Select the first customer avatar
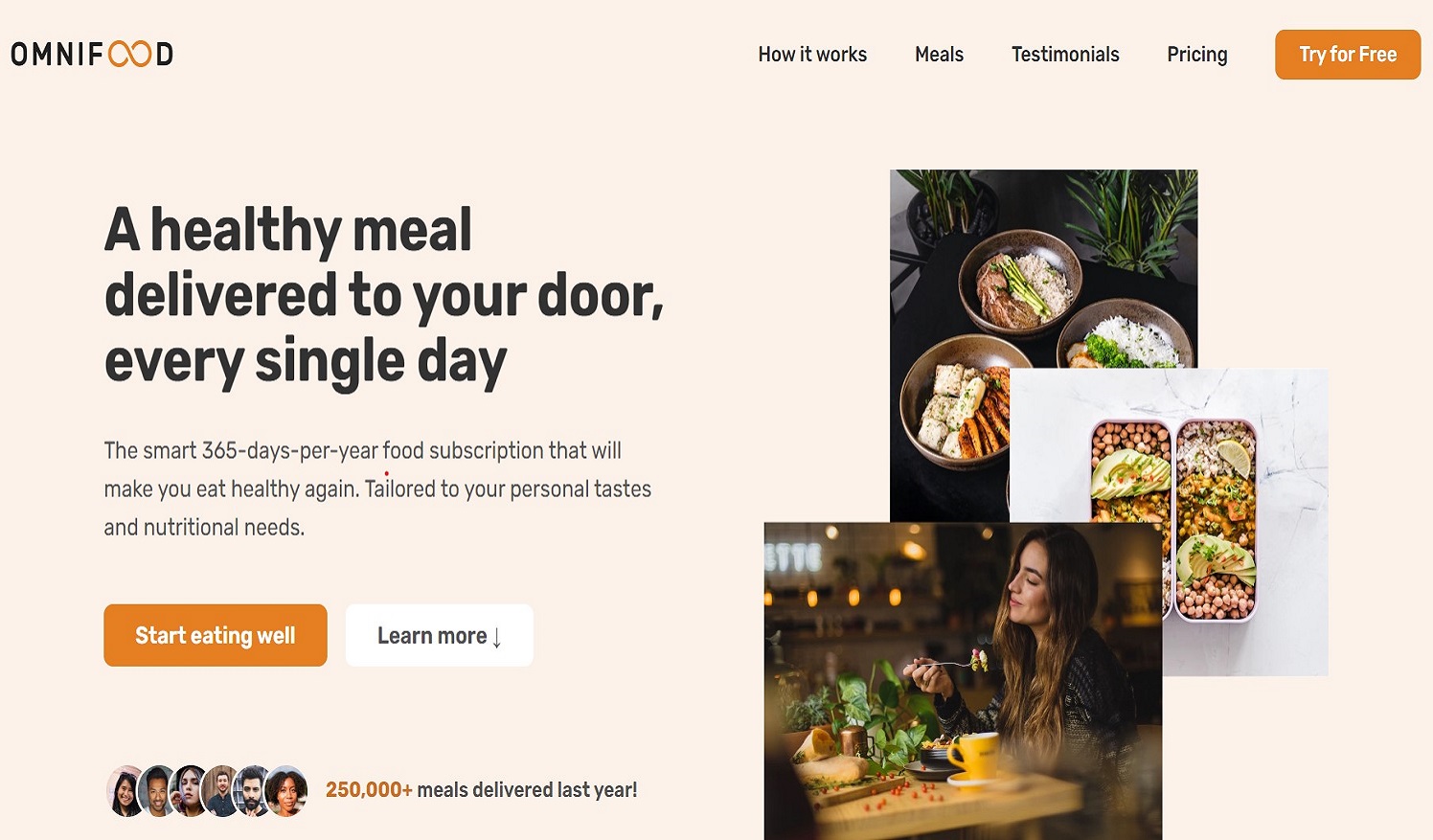Viewport: 1433px width, 840px height. pos(125,791)
